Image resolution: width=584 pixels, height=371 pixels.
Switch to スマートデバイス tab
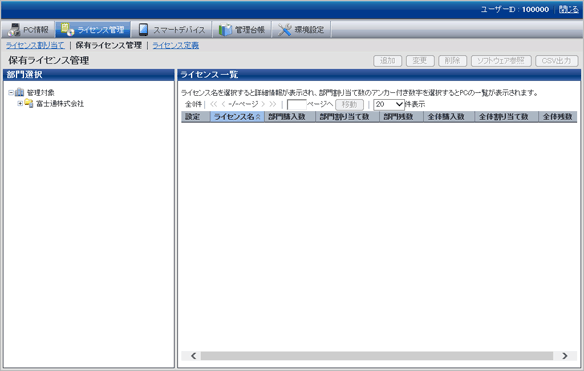coord(172,29)
